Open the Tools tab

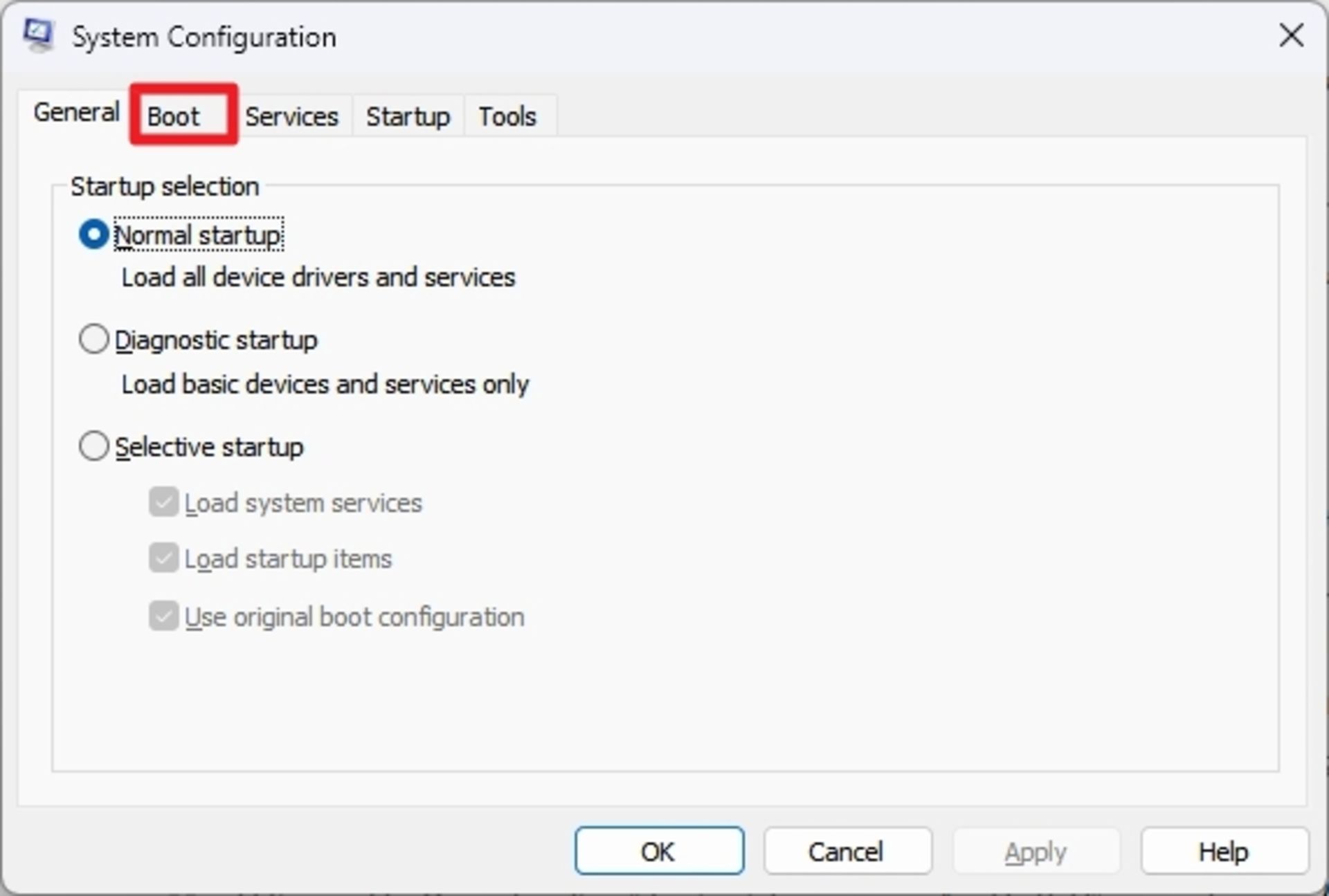[x=507, y=116]
